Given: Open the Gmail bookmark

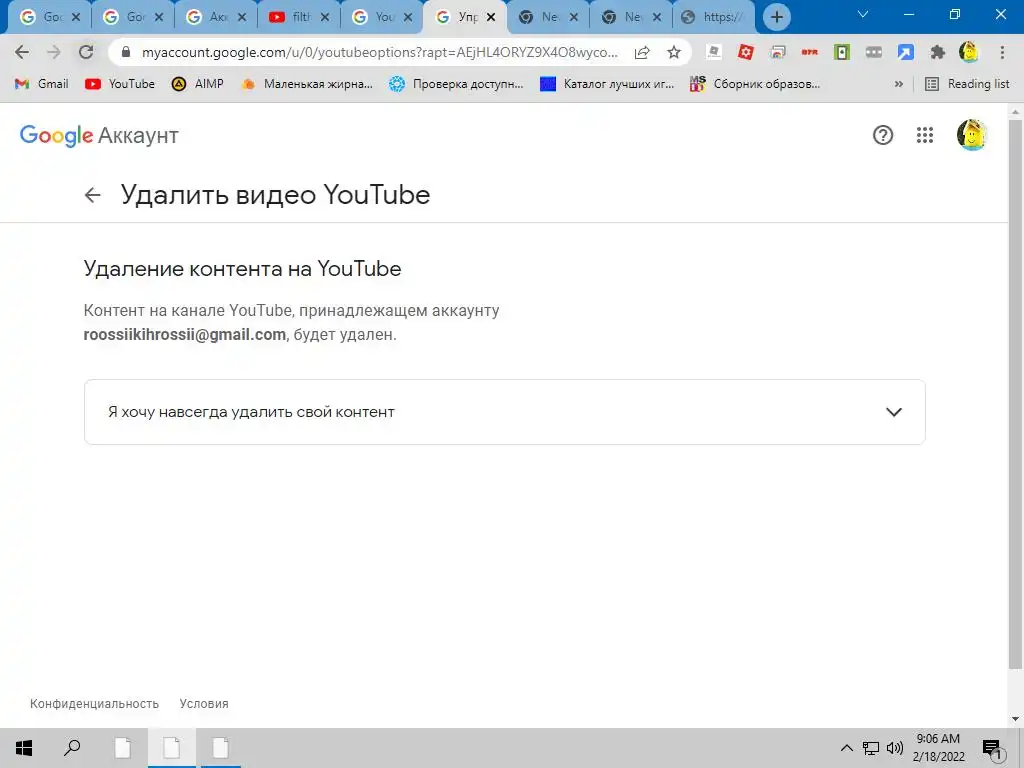Looking at the screenshot, I should pyautogui.click(x=42, y=84).
